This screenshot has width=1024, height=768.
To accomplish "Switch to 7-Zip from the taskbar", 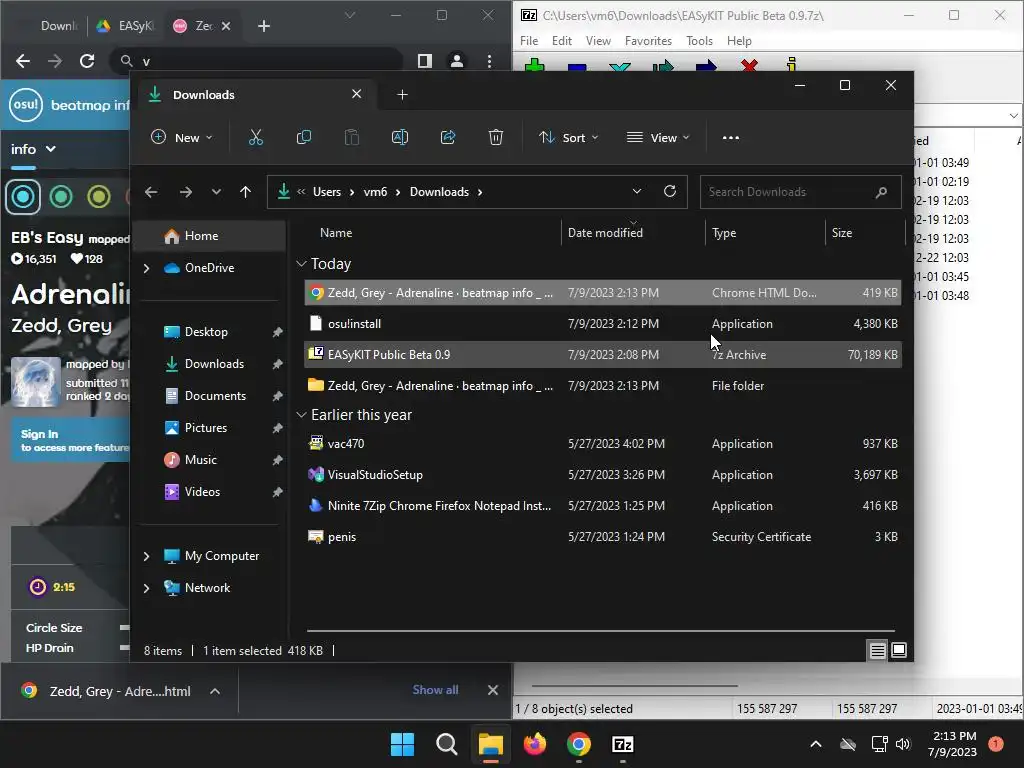I will 622,744.
